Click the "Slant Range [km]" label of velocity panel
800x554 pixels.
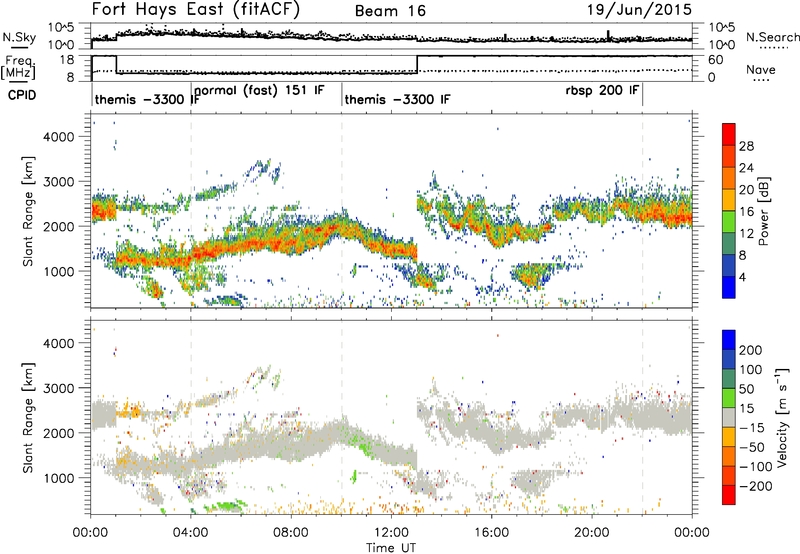28,417
